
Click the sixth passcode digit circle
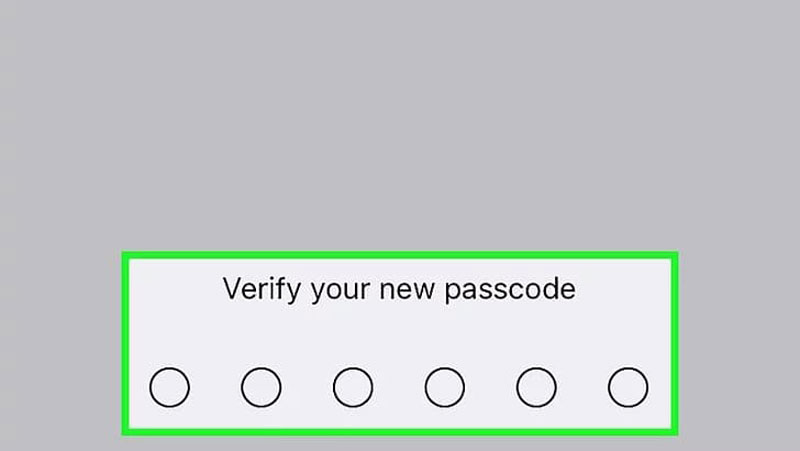pos(628,387)
